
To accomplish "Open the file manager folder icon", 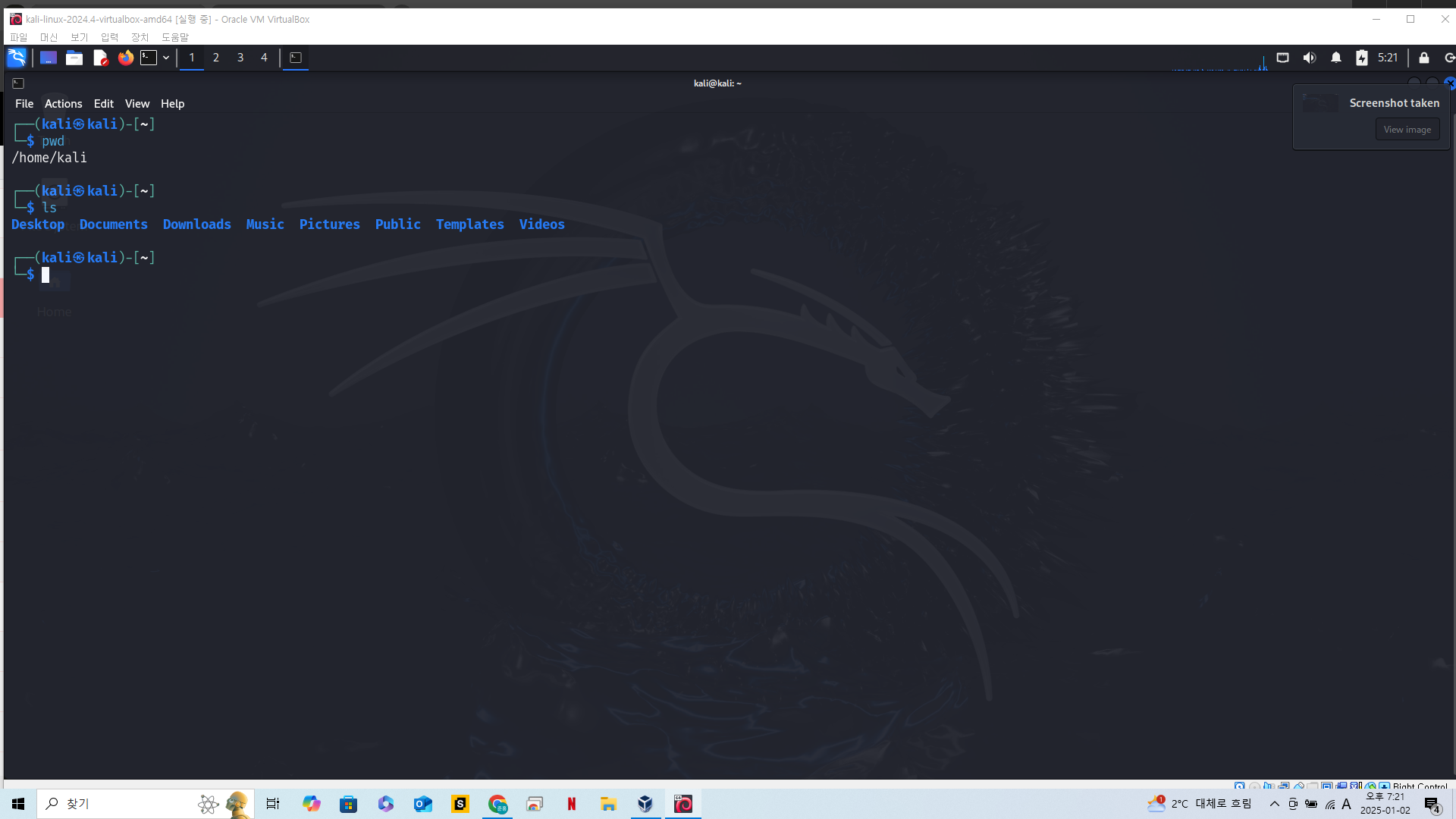I will click(x=74, y=58).
